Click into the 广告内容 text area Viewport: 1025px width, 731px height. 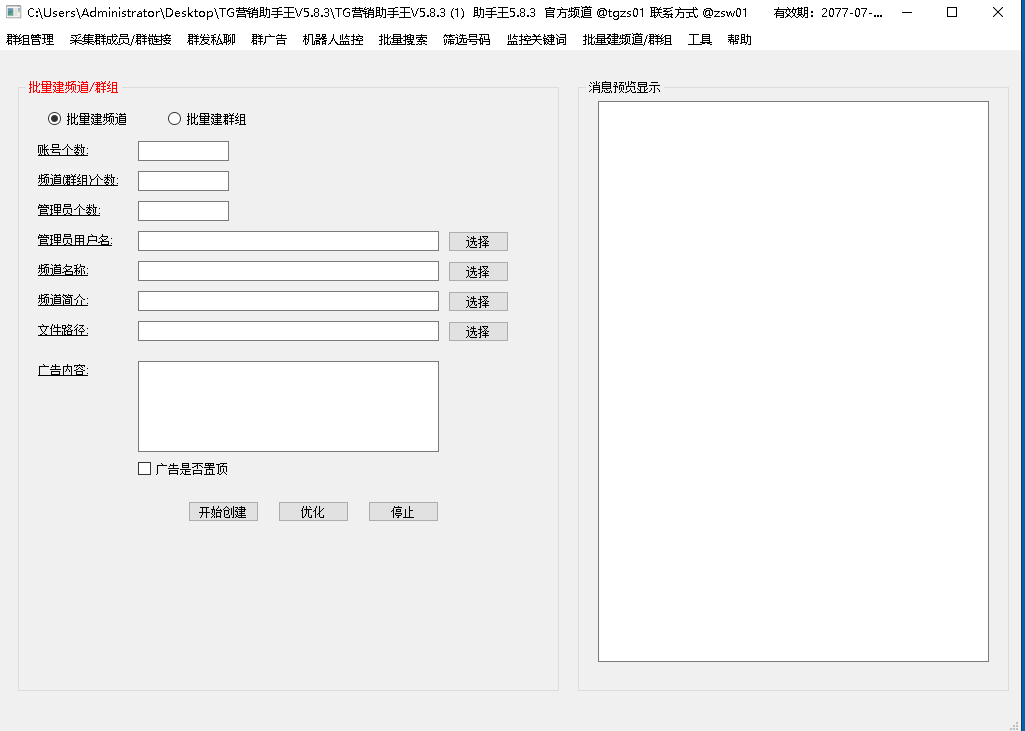tap(288, 406)
